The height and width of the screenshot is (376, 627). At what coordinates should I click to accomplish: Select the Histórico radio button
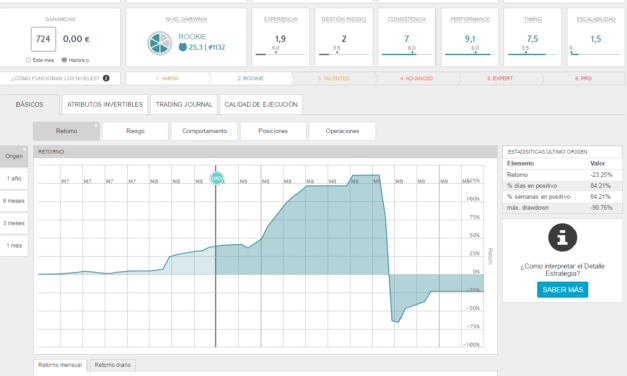64,60
